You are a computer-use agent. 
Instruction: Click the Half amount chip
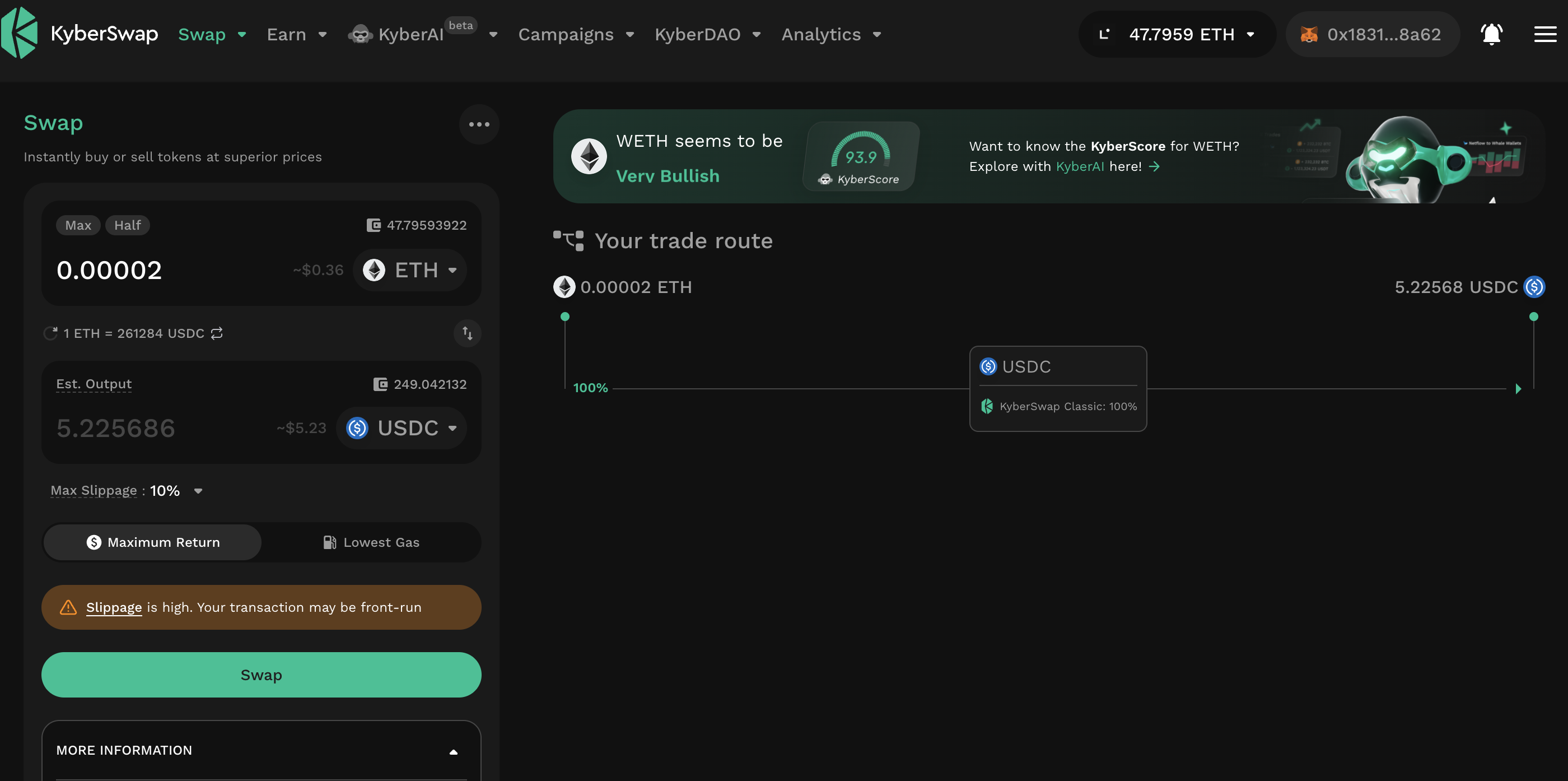(x=127, y=225)
